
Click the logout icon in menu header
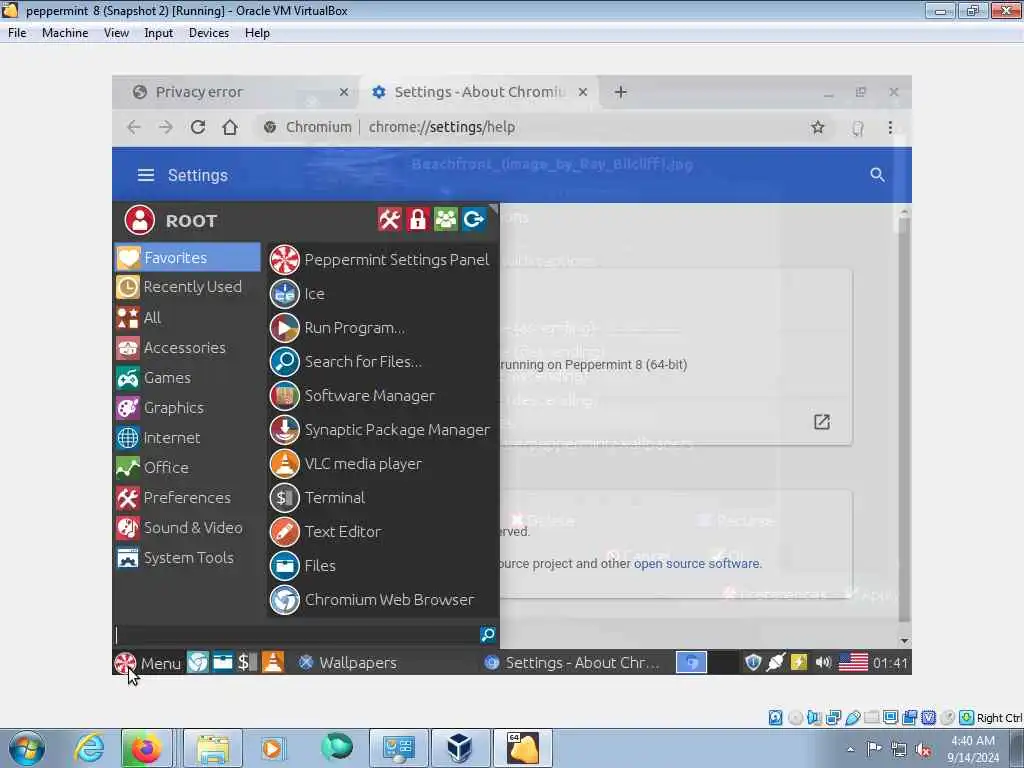pos(473,219)
